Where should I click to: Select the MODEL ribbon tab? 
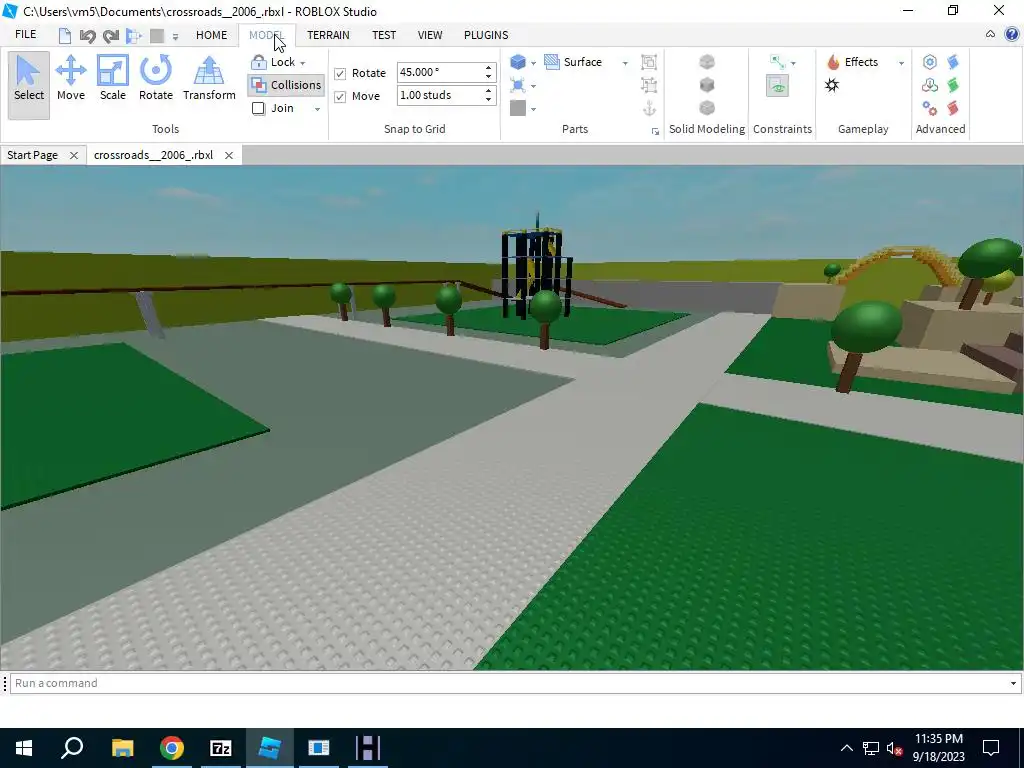point(266,35)
